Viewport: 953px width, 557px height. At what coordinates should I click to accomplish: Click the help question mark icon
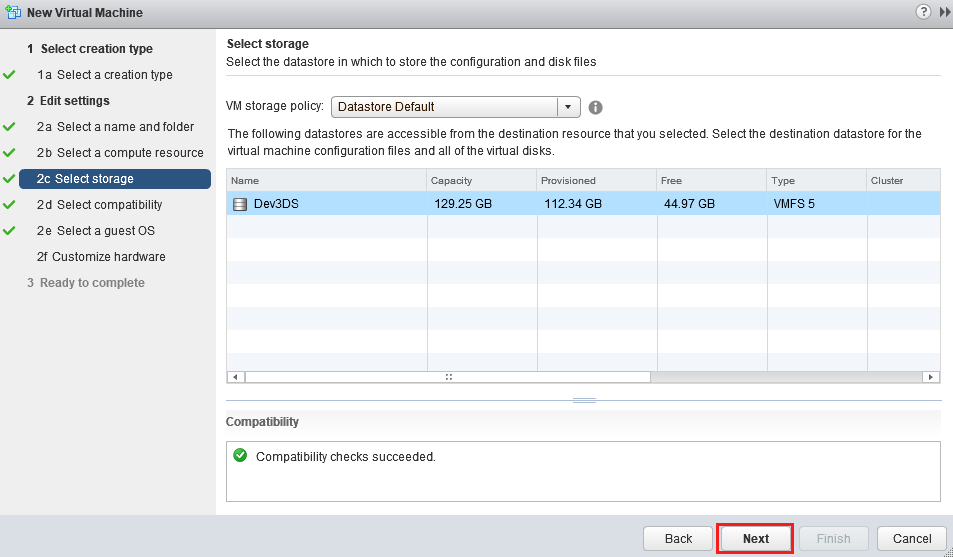(x=923, y=12)
